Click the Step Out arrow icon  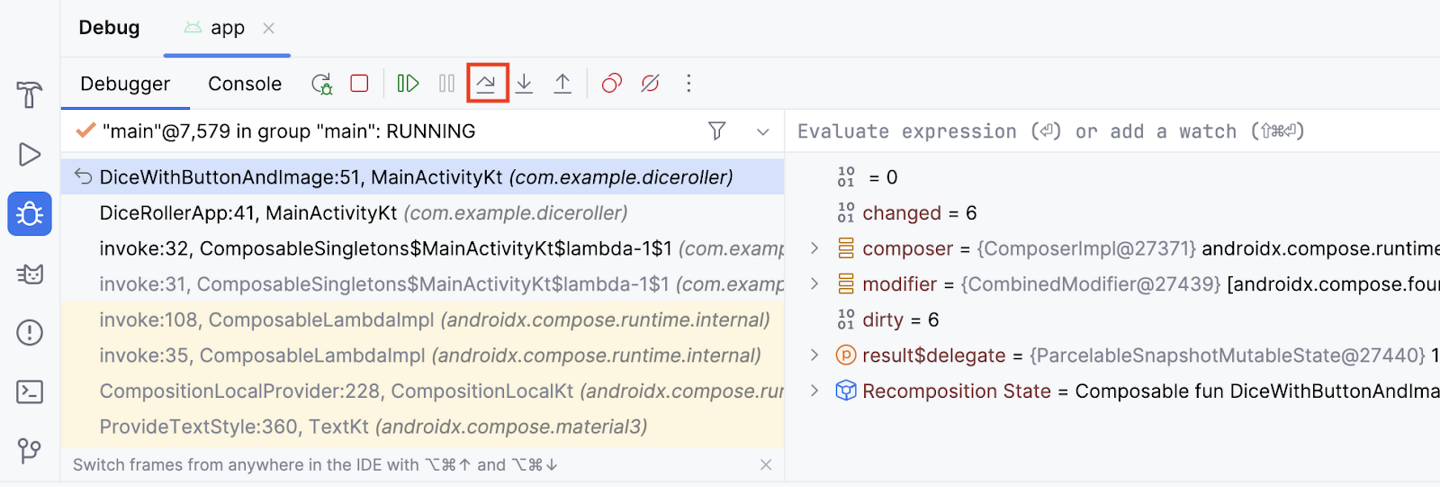tap(563, 84)
